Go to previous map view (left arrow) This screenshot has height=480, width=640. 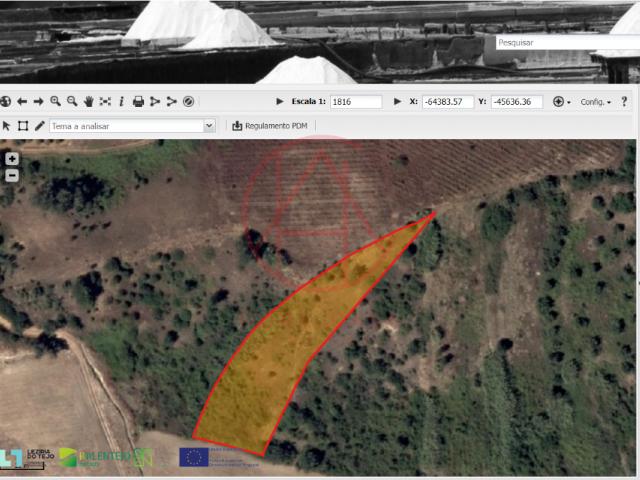pos(22,101)
